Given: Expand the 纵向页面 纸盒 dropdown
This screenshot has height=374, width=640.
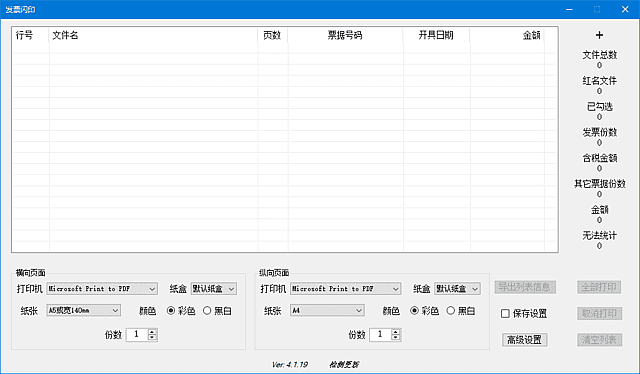Looking at the screenshot, I should tap(457, 289).
